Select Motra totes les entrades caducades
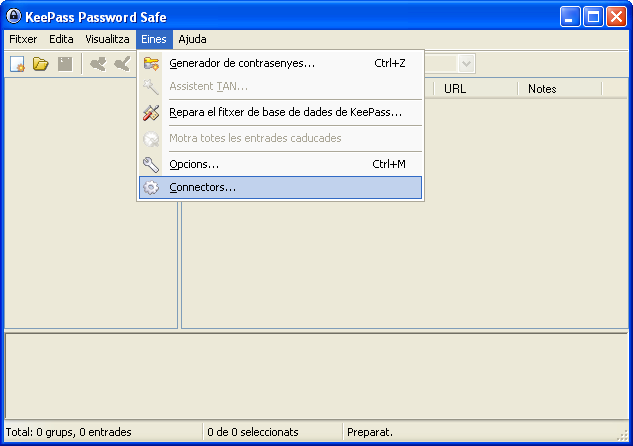 pyautogui.click(x=281, y=138)
